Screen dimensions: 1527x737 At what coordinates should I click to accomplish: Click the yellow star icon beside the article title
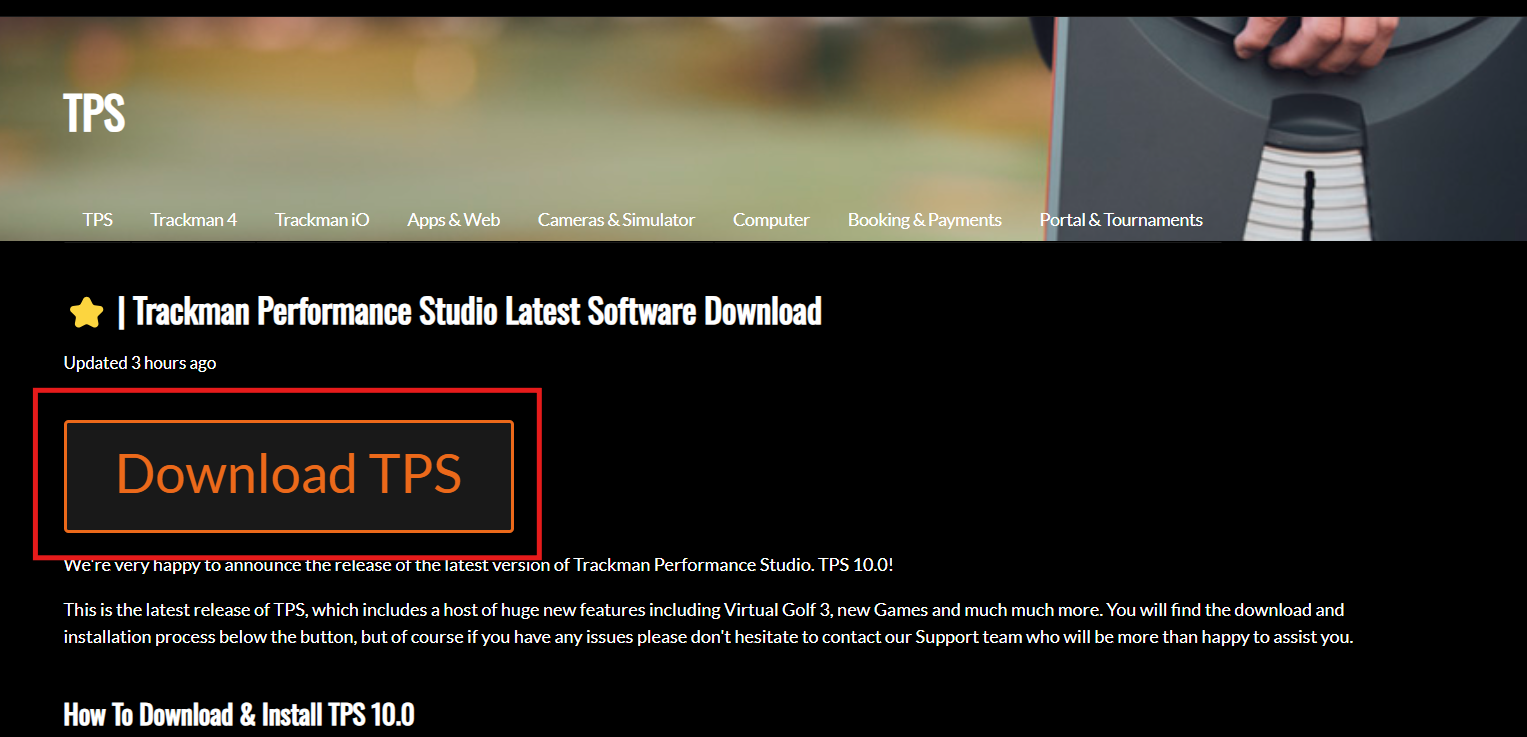point(86,311)
